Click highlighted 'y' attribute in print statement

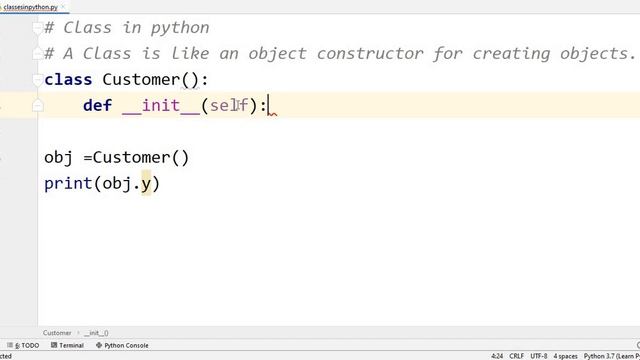146,184
